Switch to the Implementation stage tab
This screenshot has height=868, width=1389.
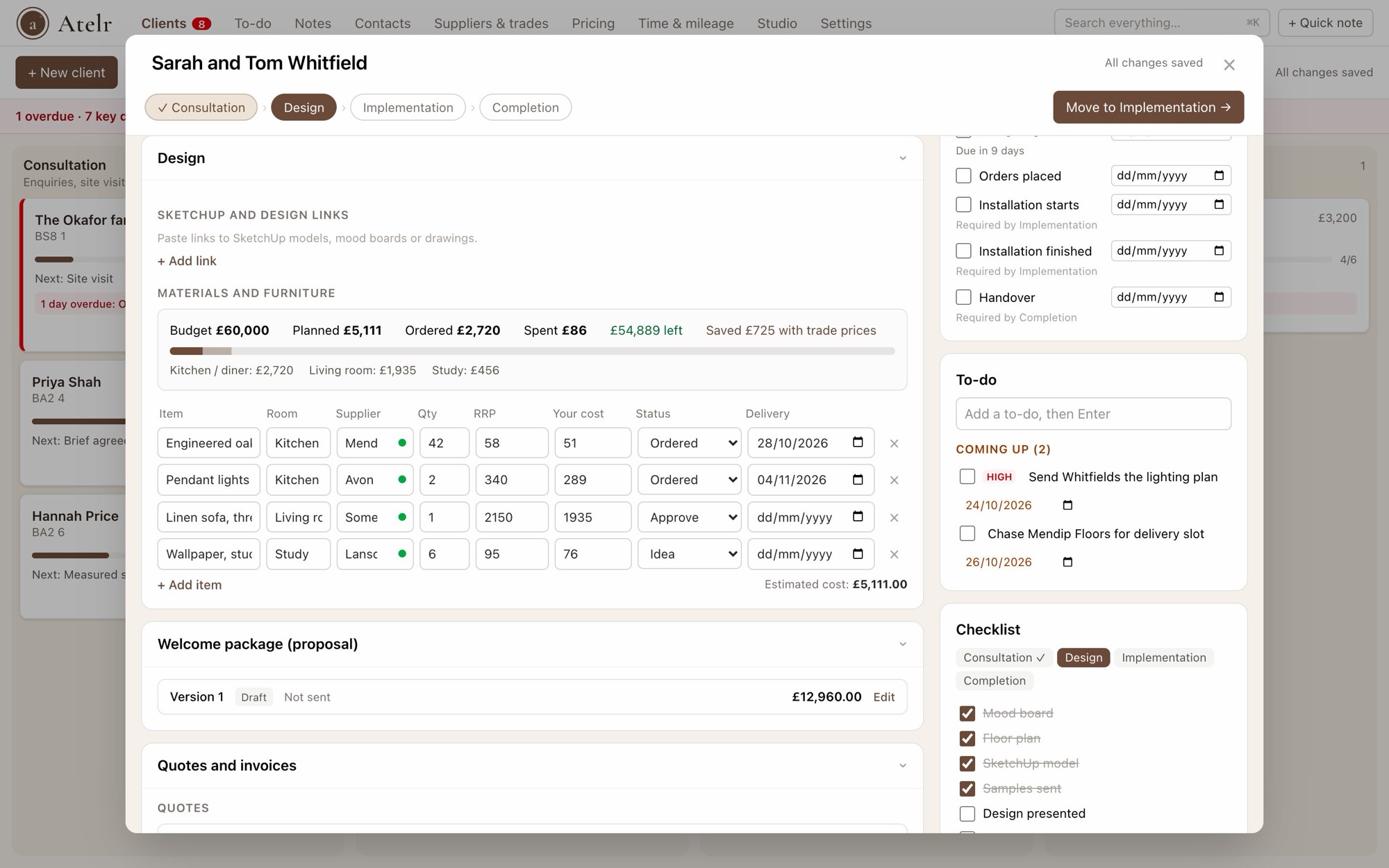pos(408,107)
